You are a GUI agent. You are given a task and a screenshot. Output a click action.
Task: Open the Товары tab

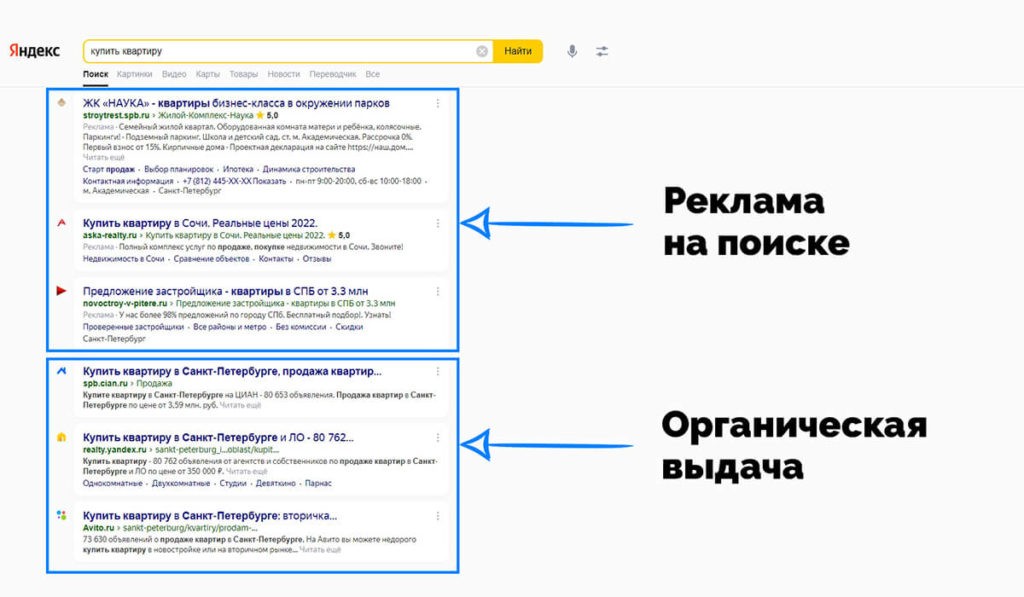[x=244, y=74]
